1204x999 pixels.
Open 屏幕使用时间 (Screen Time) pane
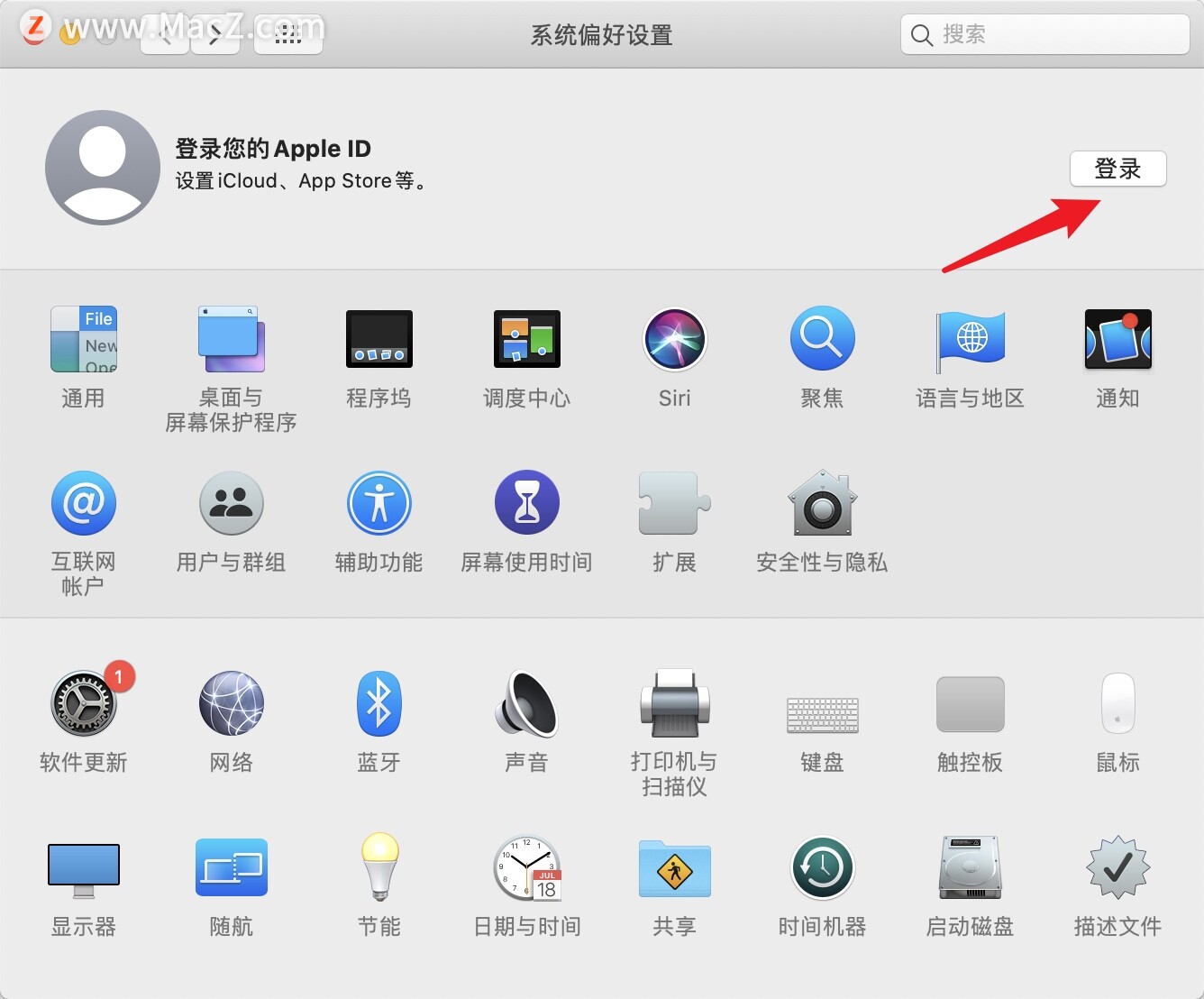click(x=527, y=503)
